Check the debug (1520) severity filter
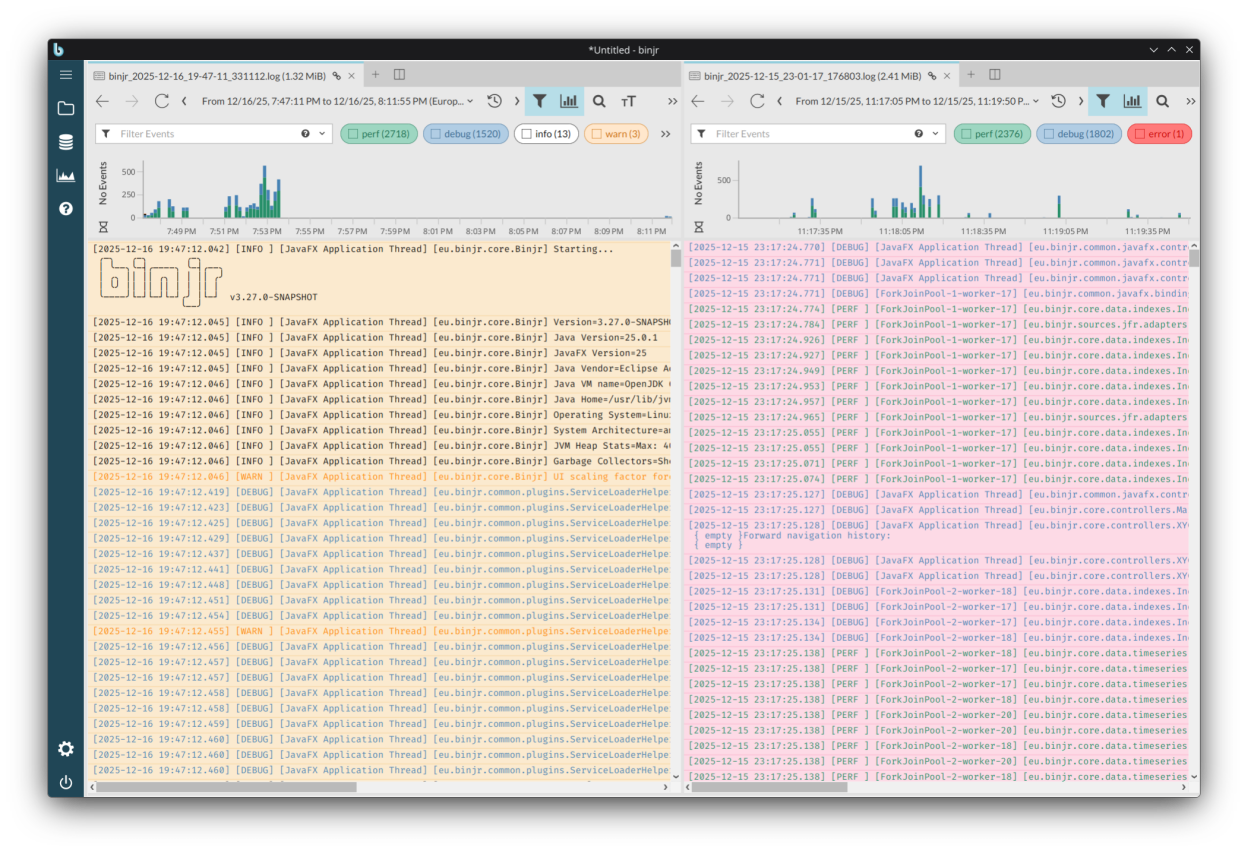Image resolution: width=1248 pixels, height=854 pixels. click(x=466, y=134)
